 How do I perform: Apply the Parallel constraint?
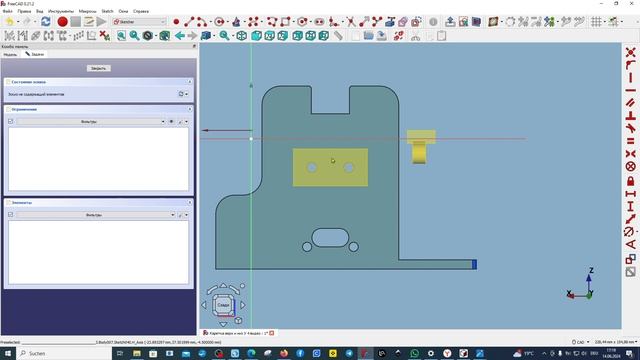point(631,103)
